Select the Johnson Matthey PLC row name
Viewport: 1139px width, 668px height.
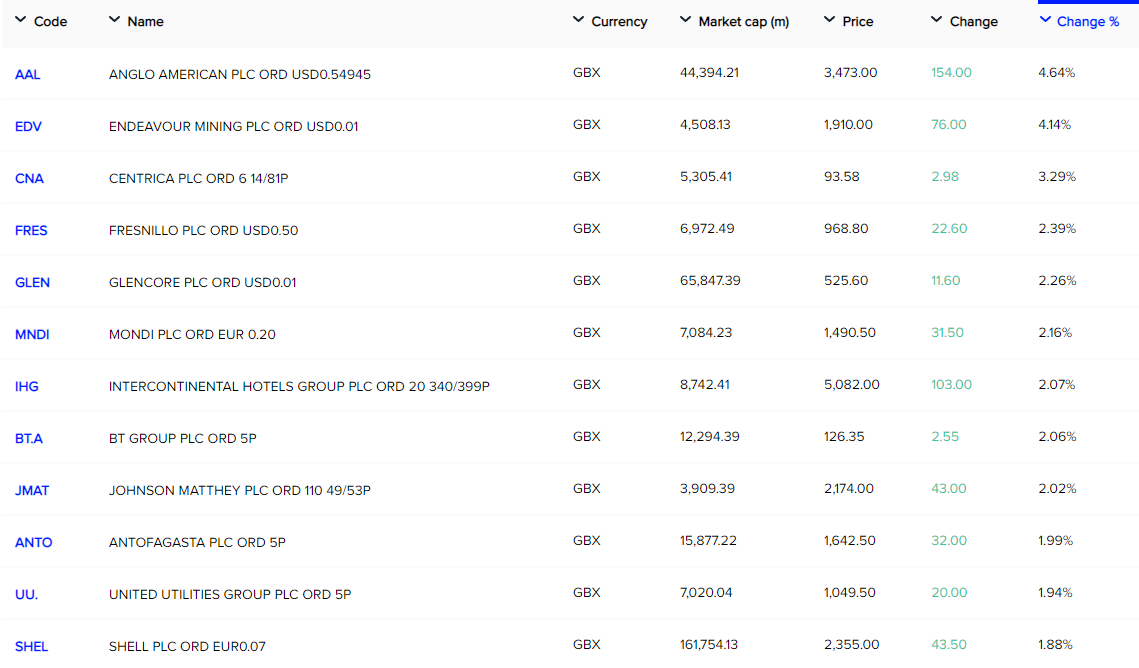point(240,491)
